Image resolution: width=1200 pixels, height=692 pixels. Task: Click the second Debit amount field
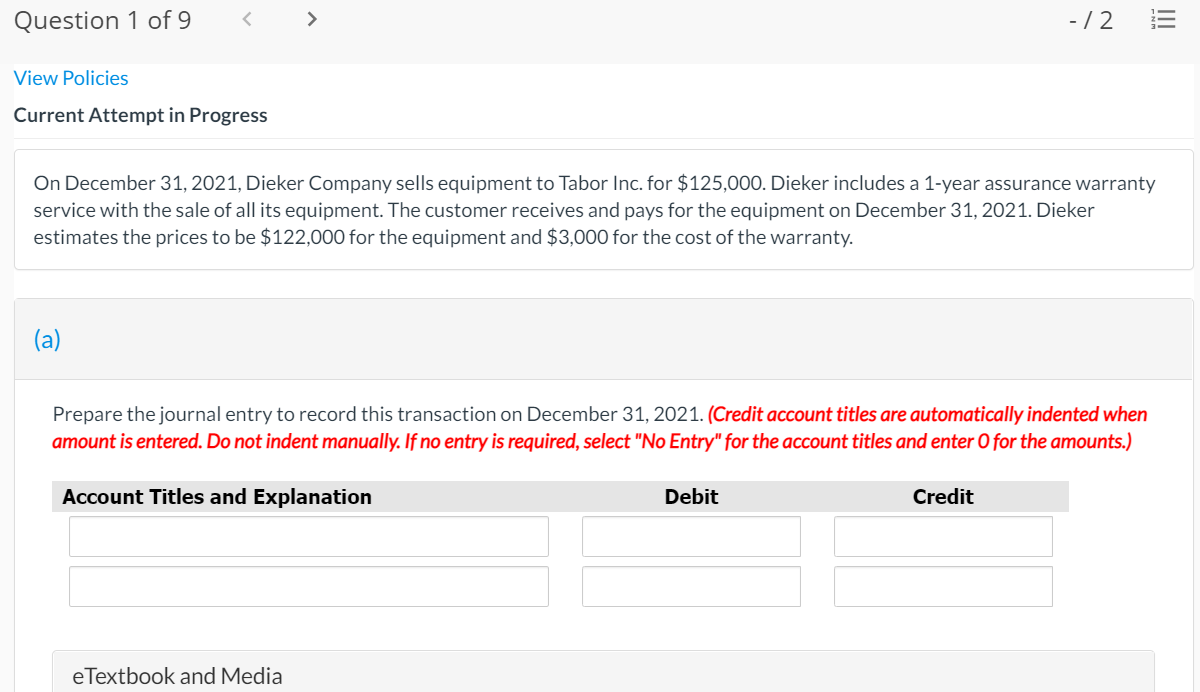(x=691, y=586)
